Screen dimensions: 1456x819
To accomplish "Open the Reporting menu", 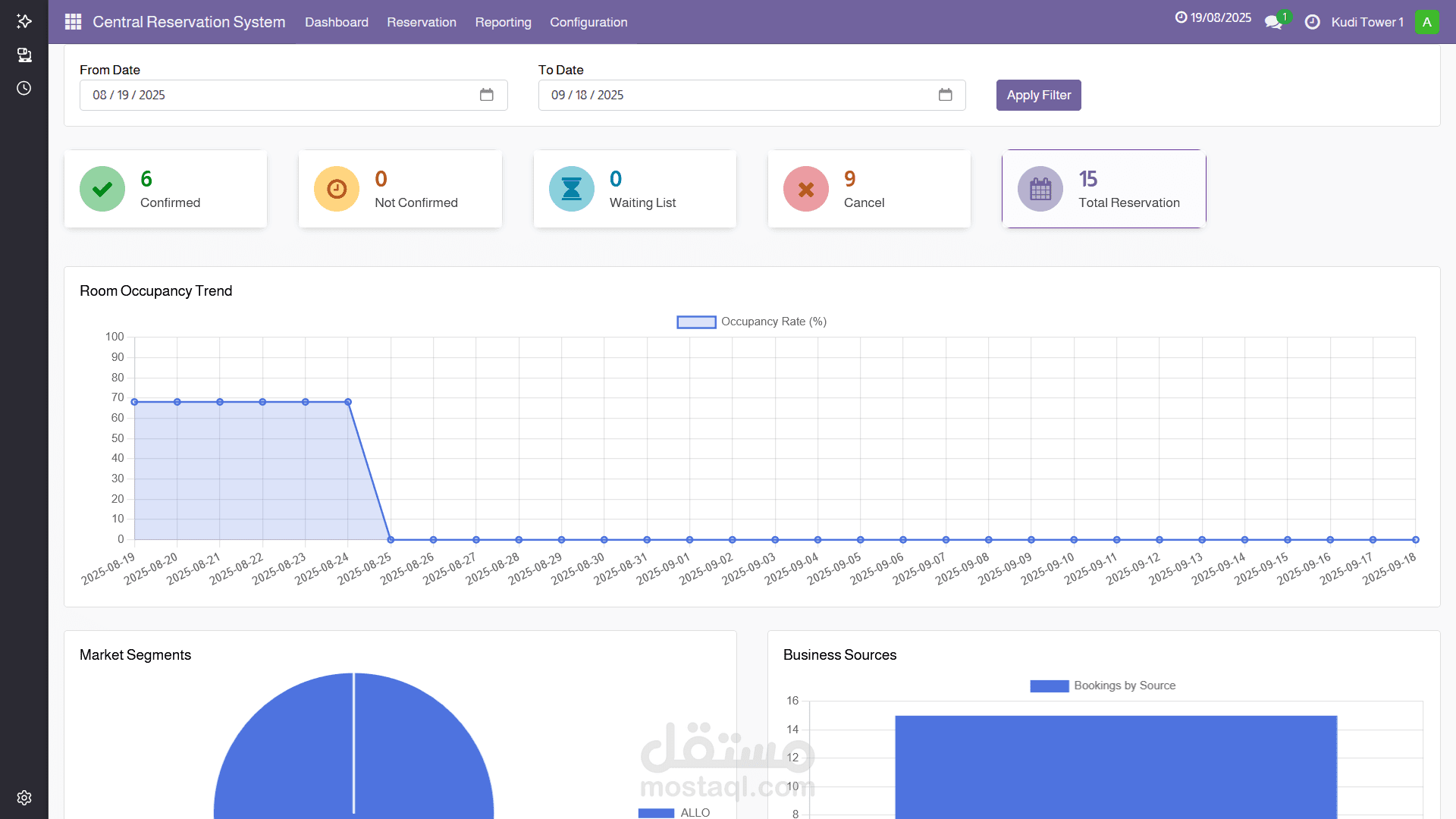I will pos(503,22).
